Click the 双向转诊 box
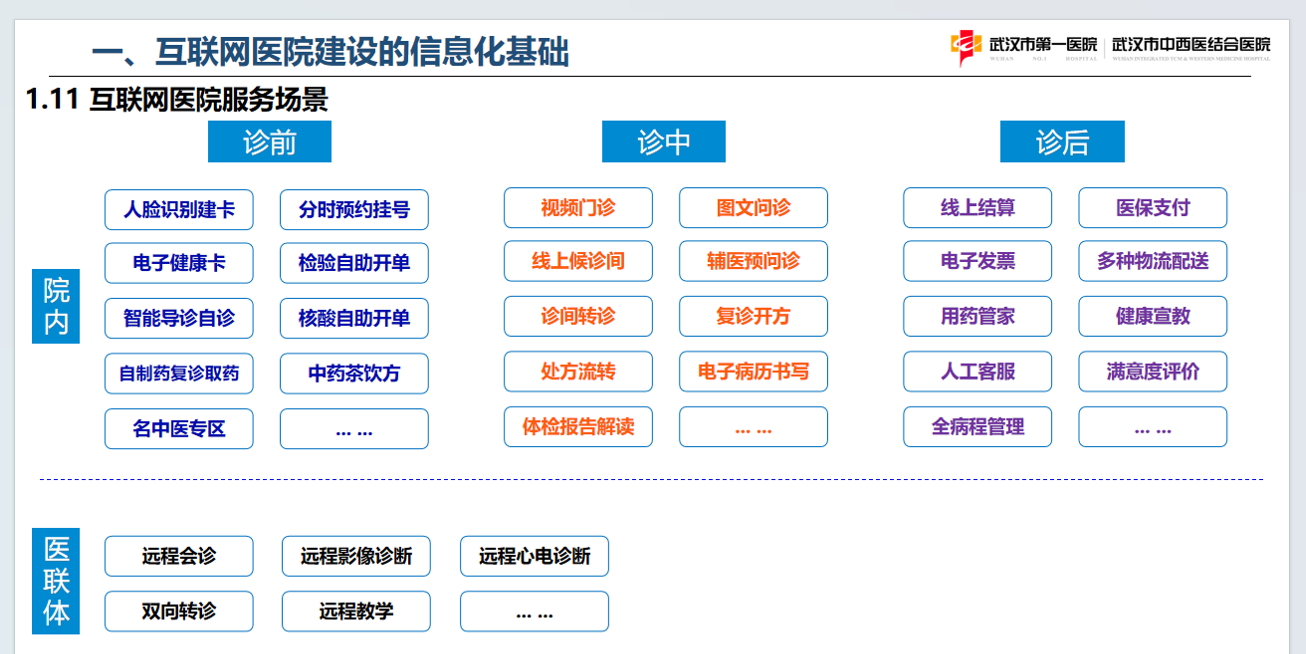1306x654 pixels. [x=179, y=611]
